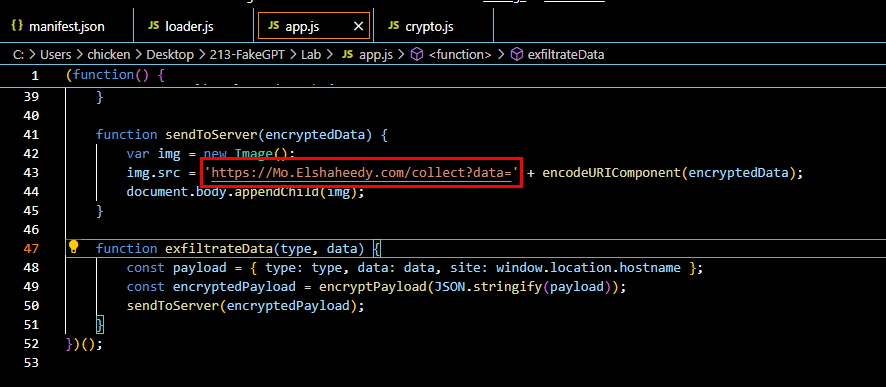Click sendToServer call on line 50
Screen dimensions: 886x387
coord(172,306)
